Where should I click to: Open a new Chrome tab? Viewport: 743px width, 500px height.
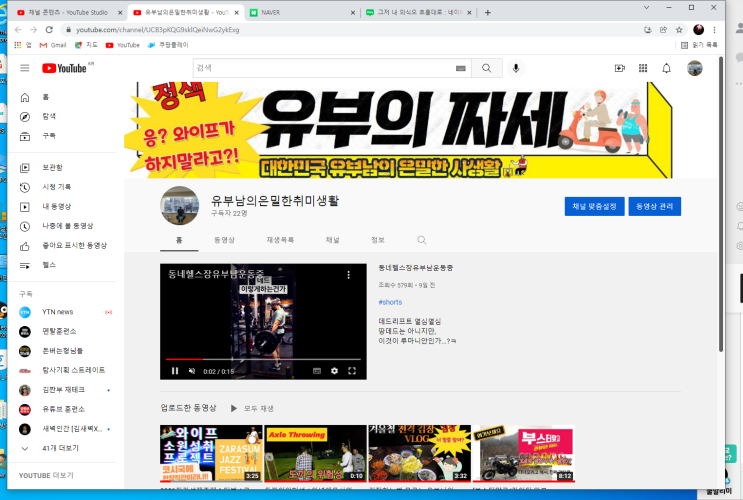click(488, 13)
